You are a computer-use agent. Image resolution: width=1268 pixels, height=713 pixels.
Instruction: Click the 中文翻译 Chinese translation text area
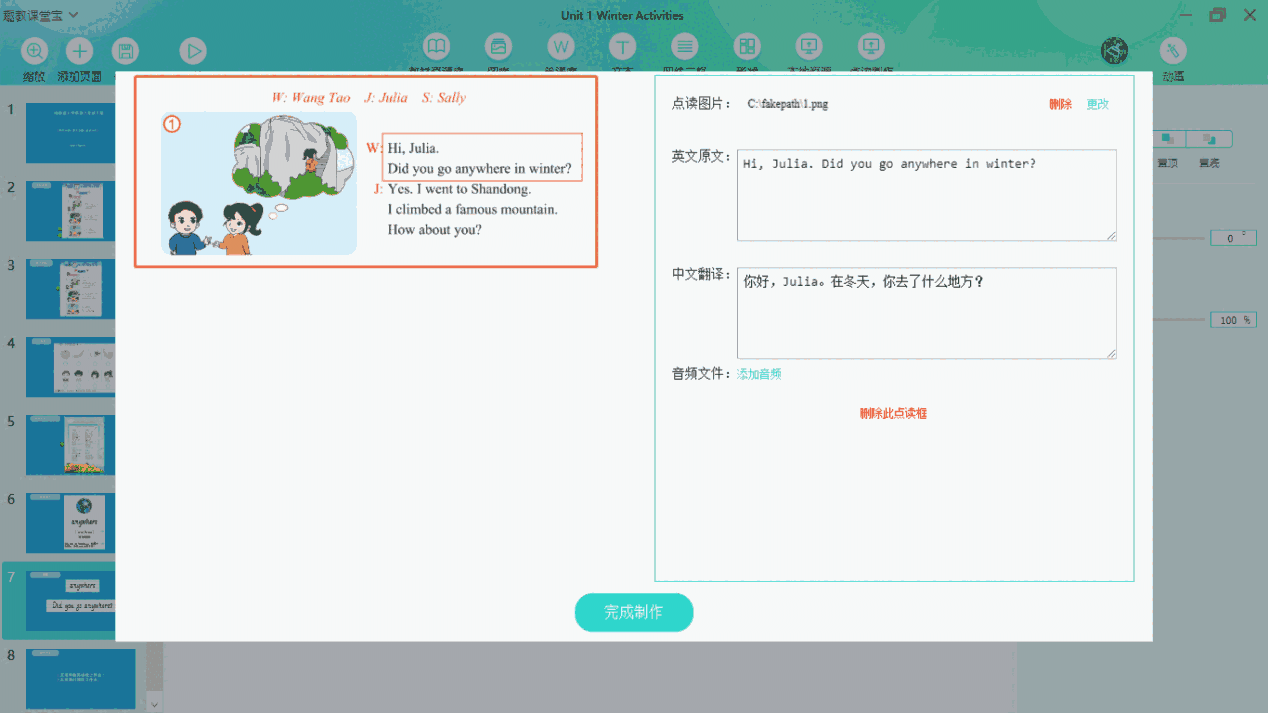tap(927, 313)
